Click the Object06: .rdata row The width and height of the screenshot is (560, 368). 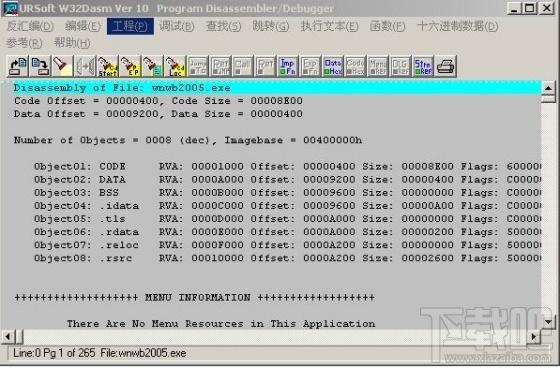[x=287, y=232]
